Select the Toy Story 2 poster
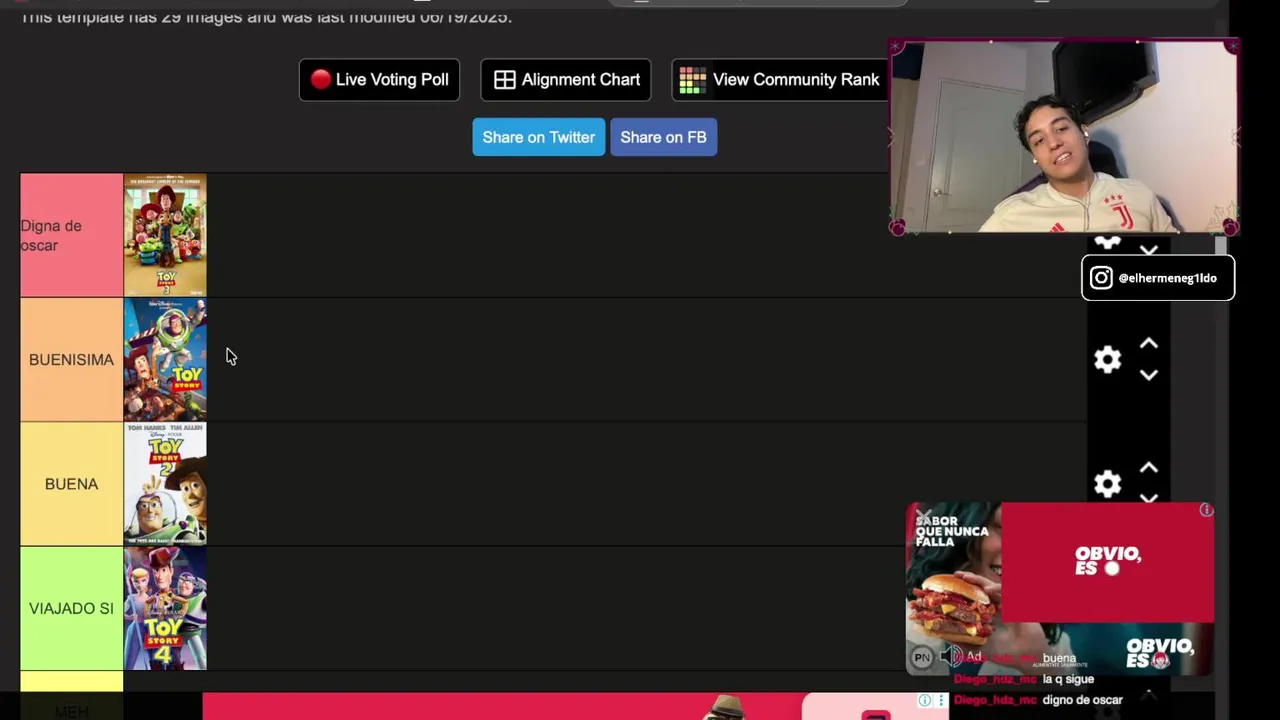The image size is (1280, 720). 165,484
